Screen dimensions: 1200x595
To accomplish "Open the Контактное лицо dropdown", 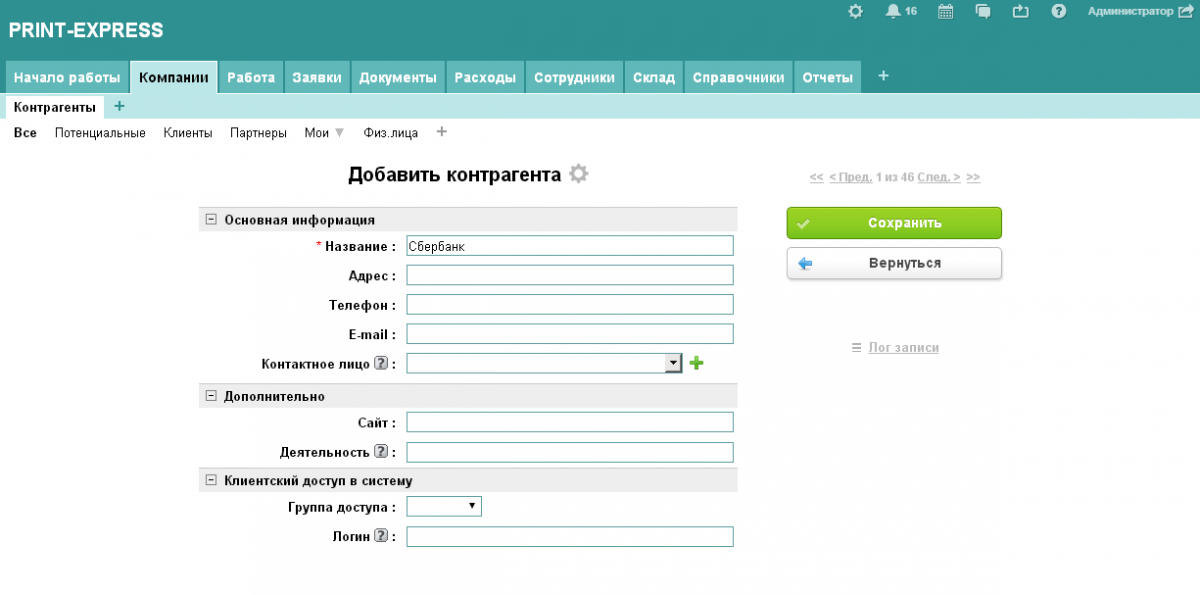I will (x=673, y=363).
